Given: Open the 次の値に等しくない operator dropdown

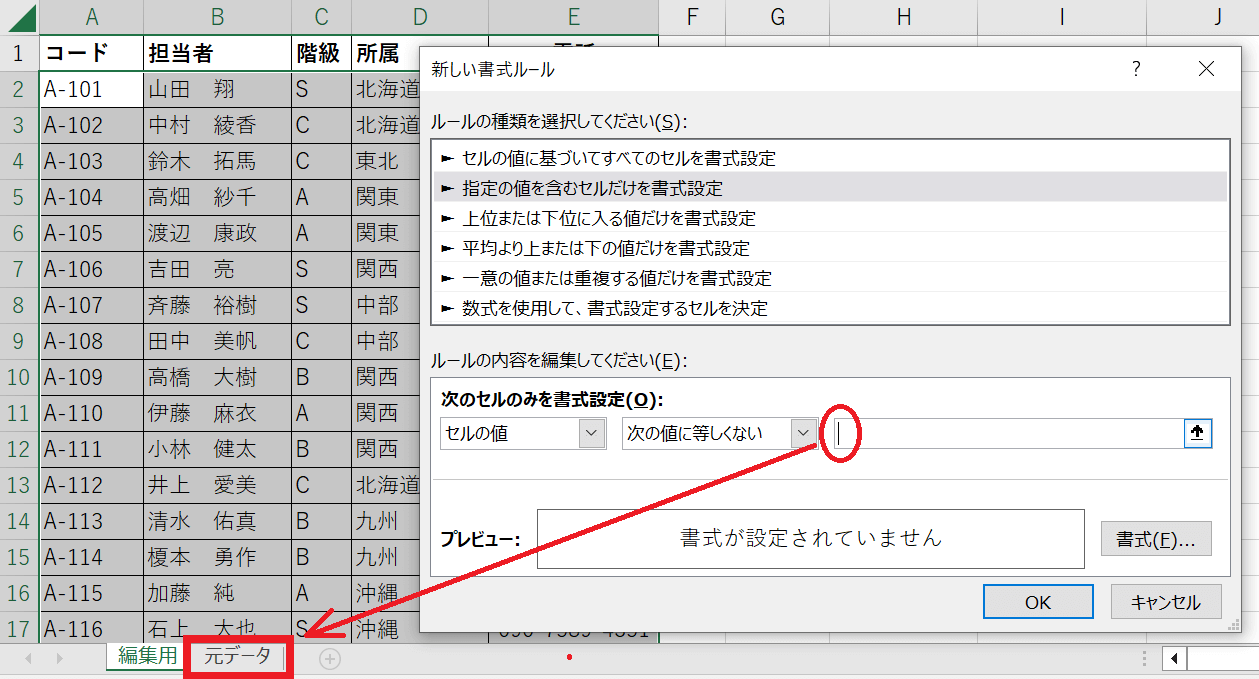Looking at the screenshot, I should [802, 433].
